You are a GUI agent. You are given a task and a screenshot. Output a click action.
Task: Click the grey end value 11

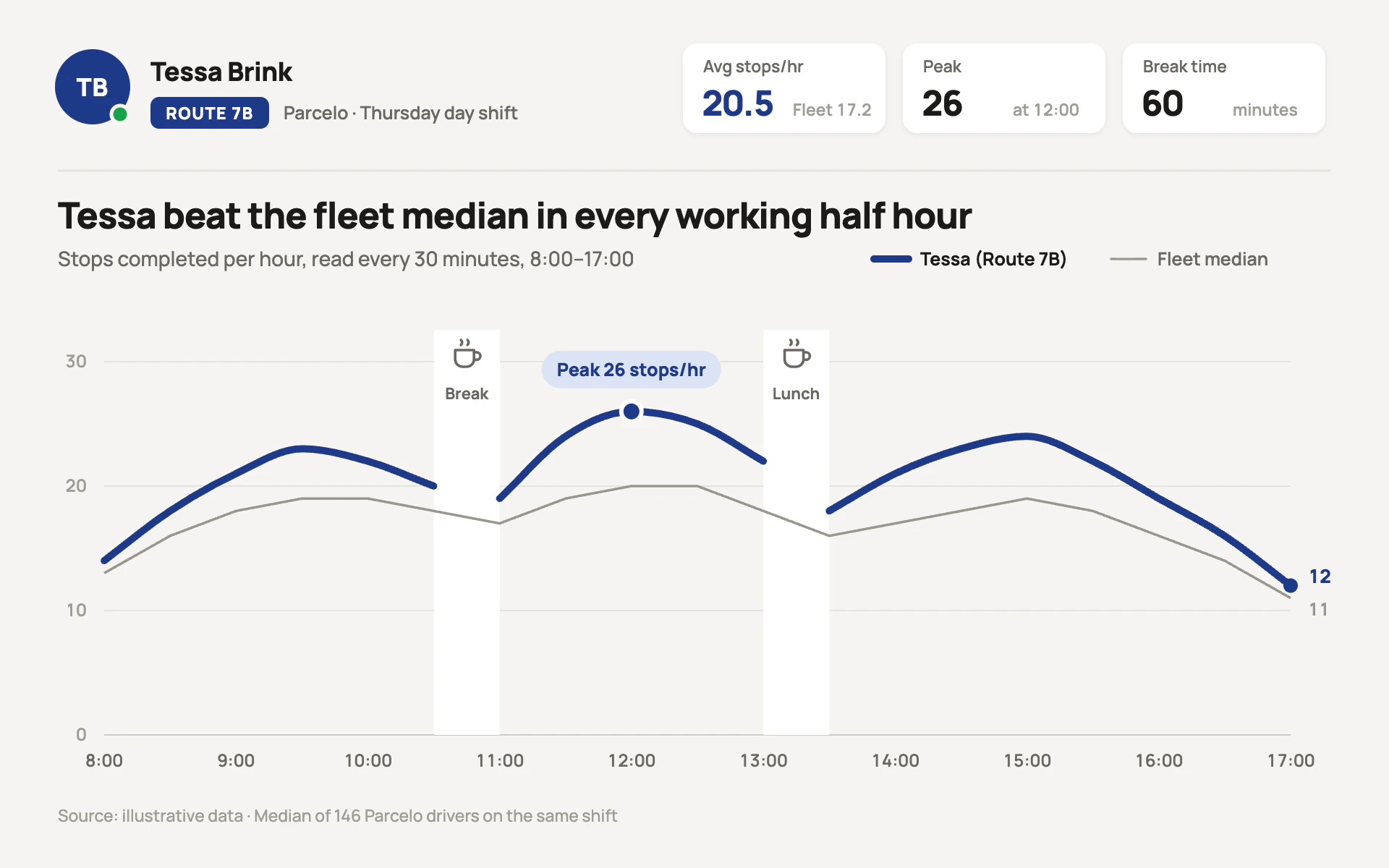click(x=1319, y=610)
